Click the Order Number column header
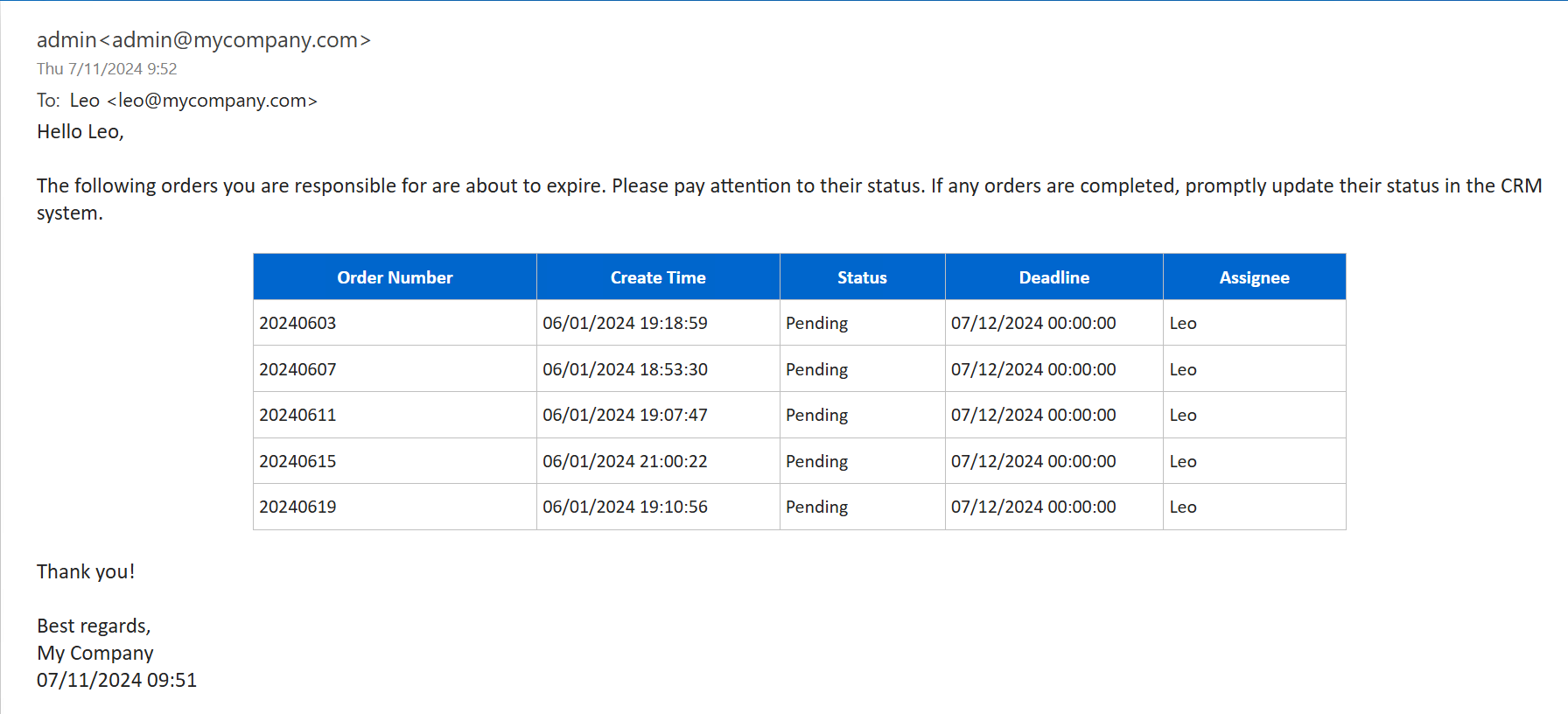This screenshot has width=1568, height=714. (x=395, y=277)
